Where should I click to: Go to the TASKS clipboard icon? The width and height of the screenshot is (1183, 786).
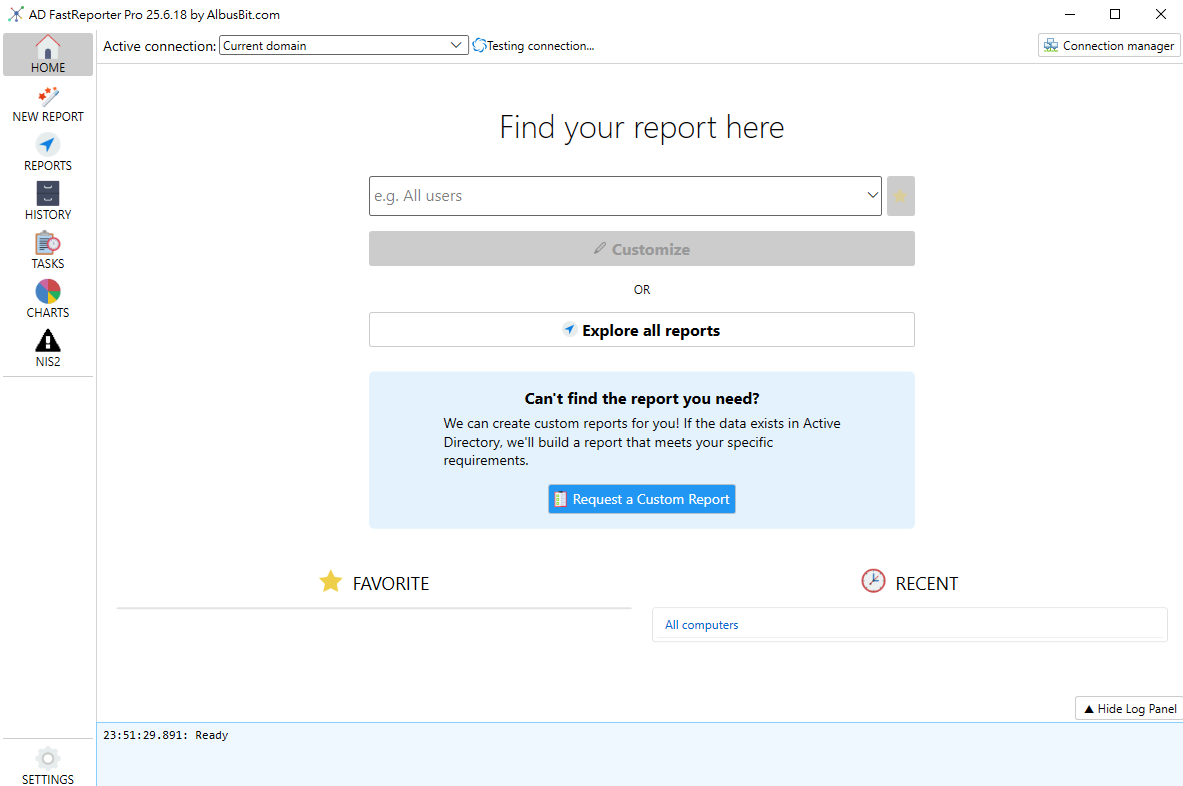coord(48,243)
